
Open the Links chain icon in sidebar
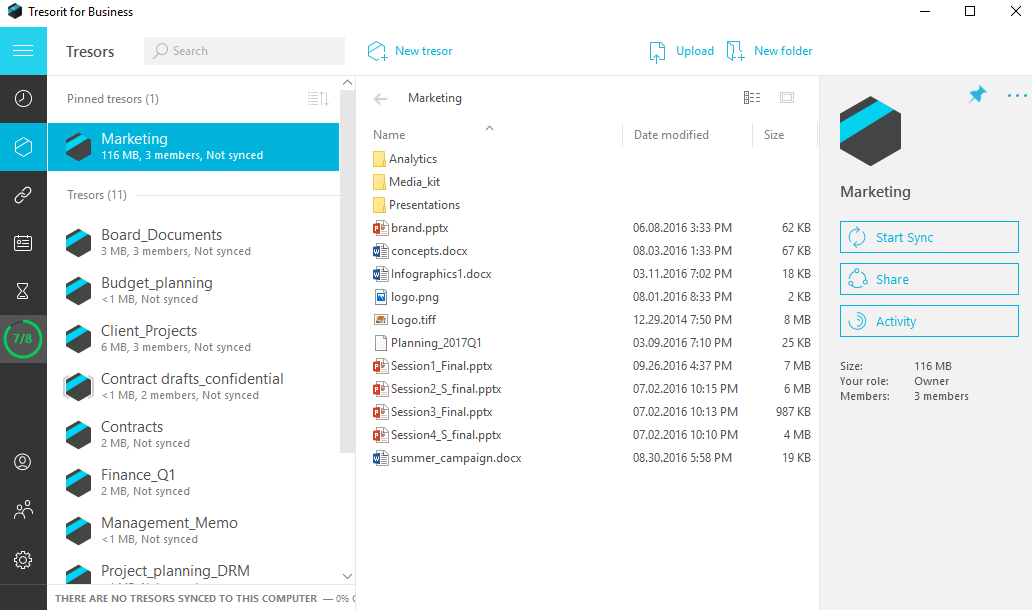[23, 195]
